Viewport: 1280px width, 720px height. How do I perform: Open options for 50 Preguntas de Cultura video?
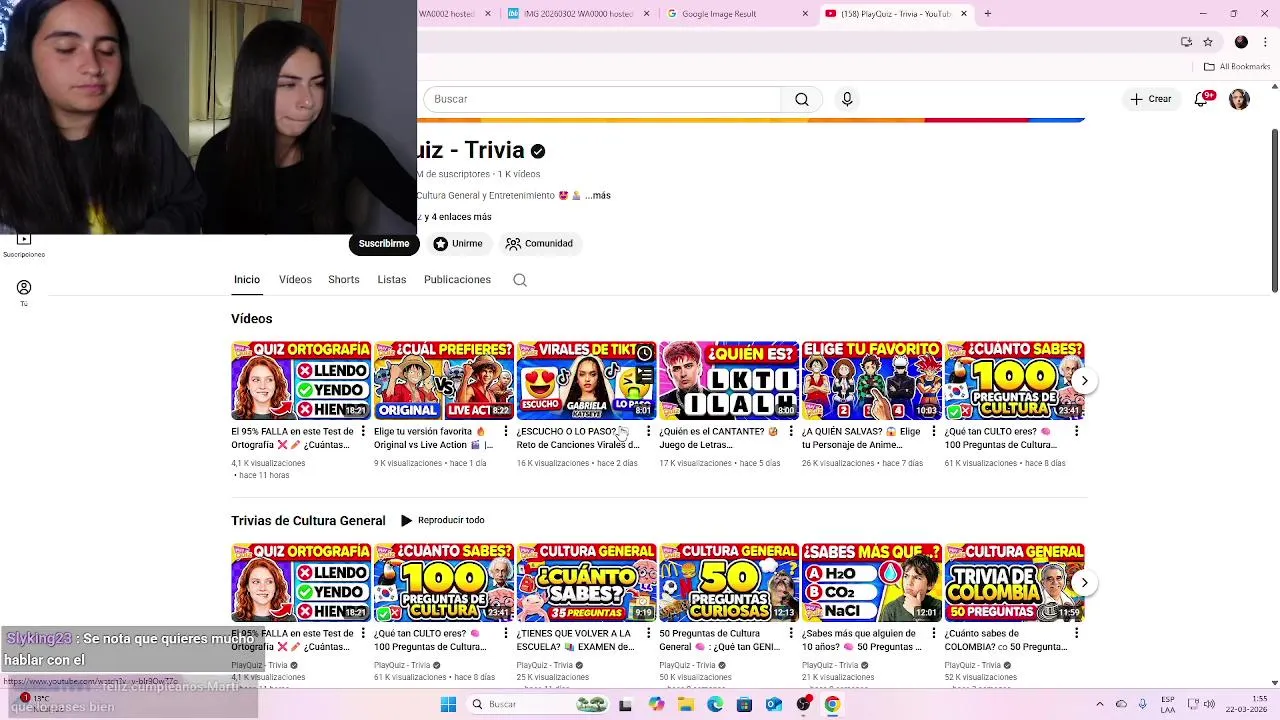(791, 633)
